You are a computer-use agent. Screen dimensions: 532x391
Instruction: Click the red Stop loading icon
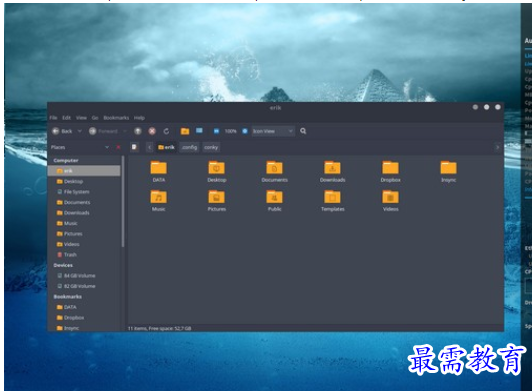(152, 131)
